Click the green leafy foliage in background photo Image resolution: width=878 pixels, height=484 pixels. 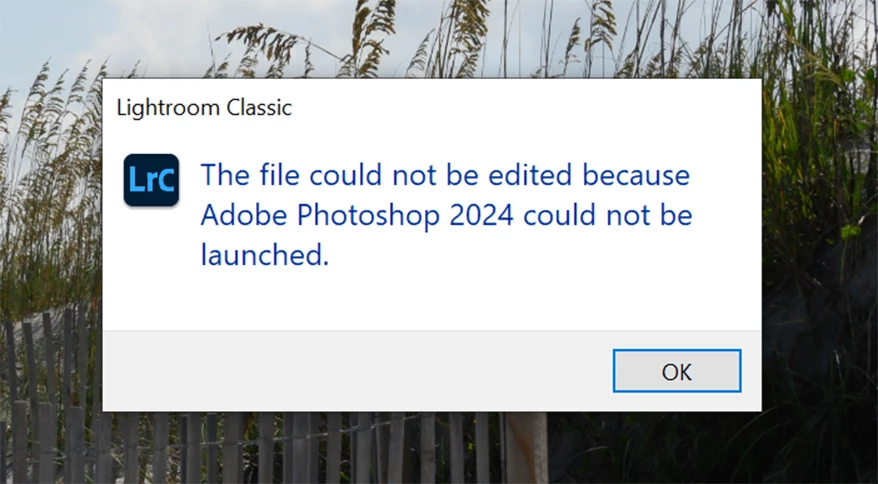(820, 168)
